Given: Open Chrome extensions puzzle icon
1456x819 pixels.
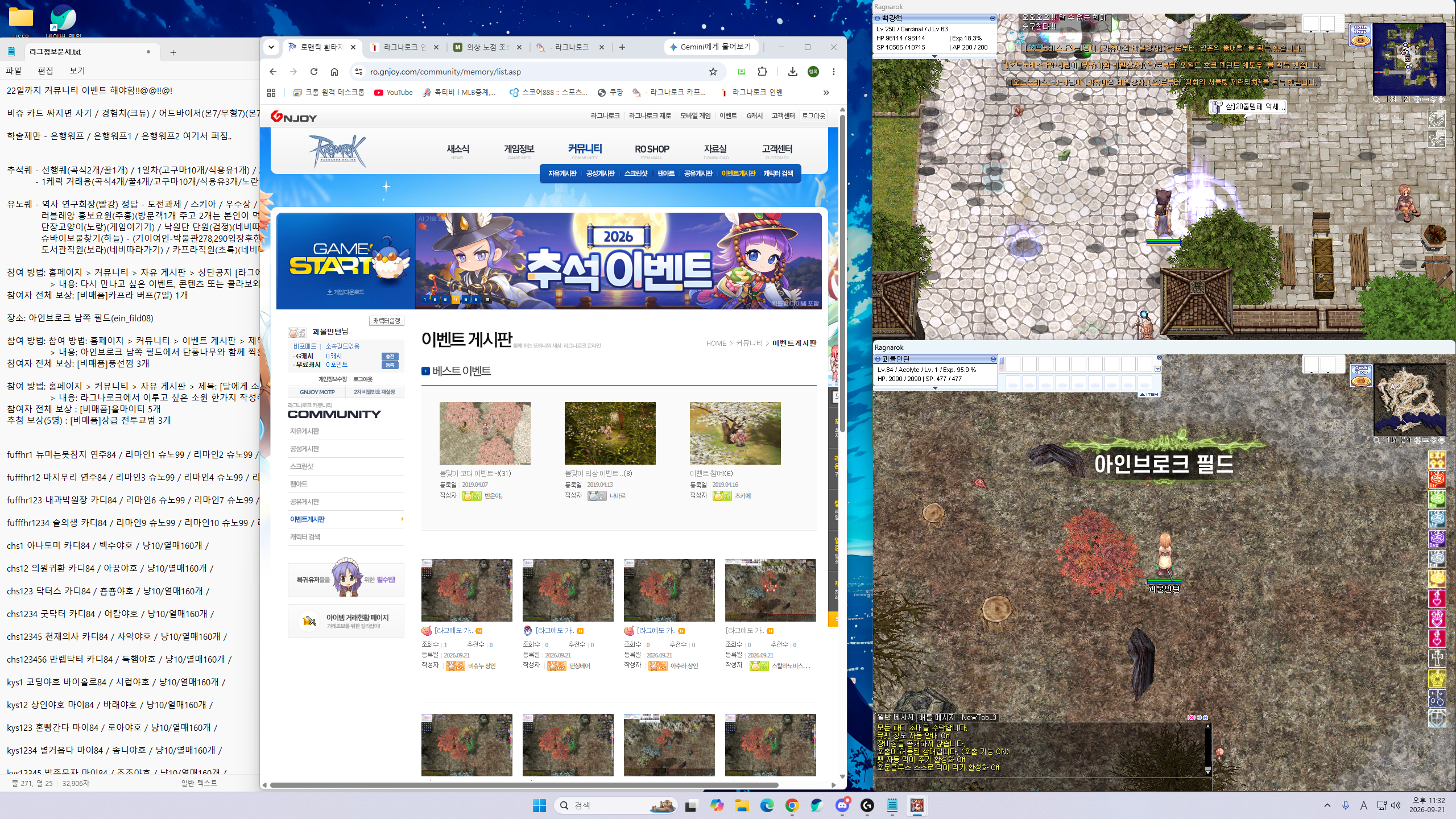Looking at the screenshot, I should click(x=762, y=72).
